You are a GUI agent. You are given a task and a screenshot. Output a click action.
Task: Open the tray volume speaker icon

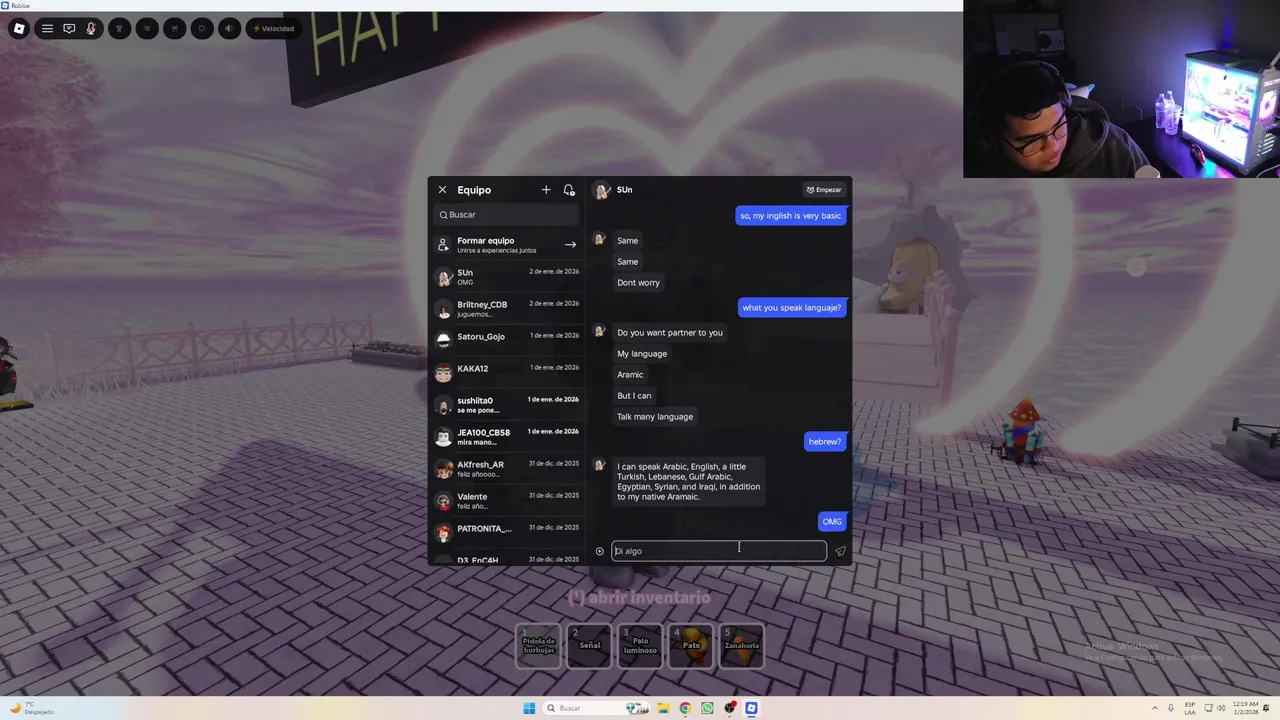coord(1222,708)
